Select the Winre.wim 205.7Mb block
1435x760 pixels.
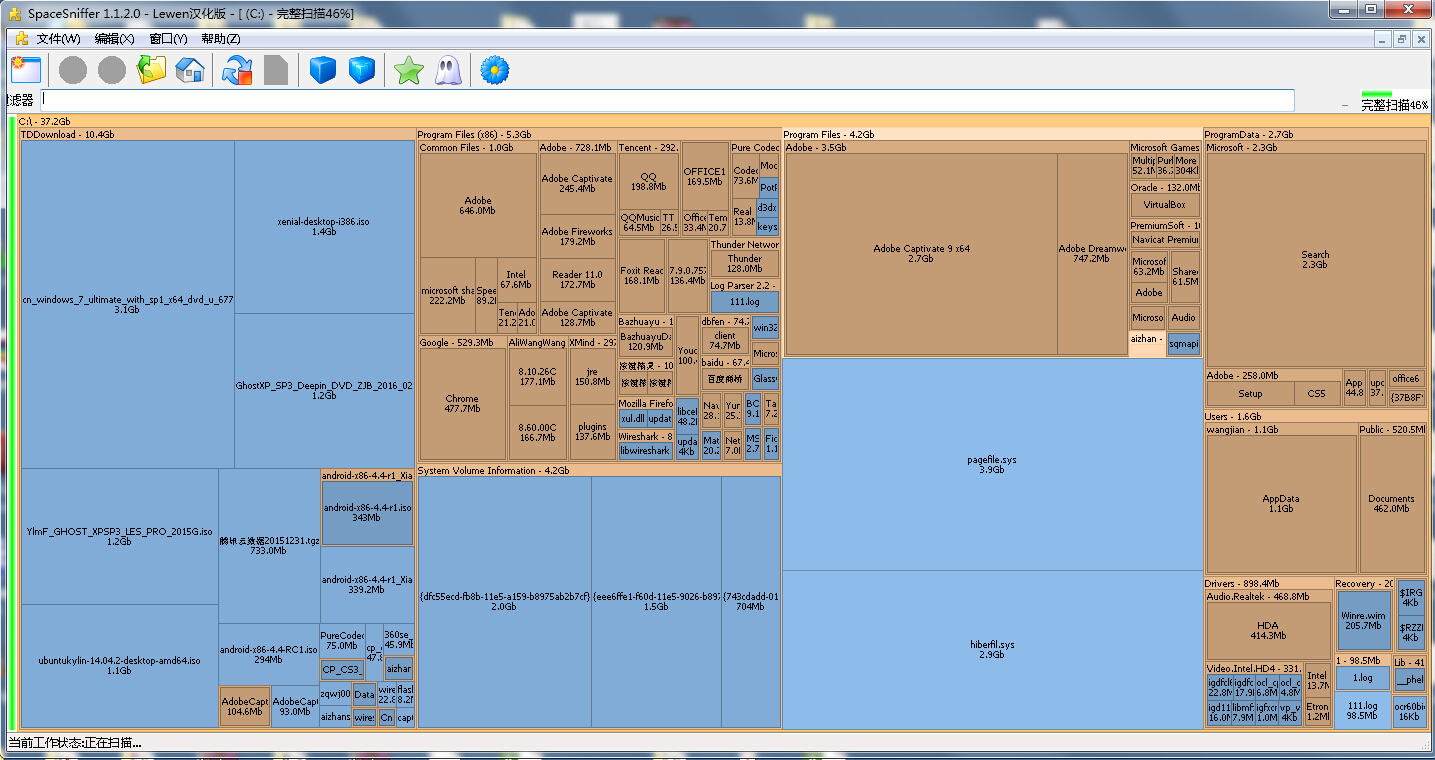[1364, 620]
